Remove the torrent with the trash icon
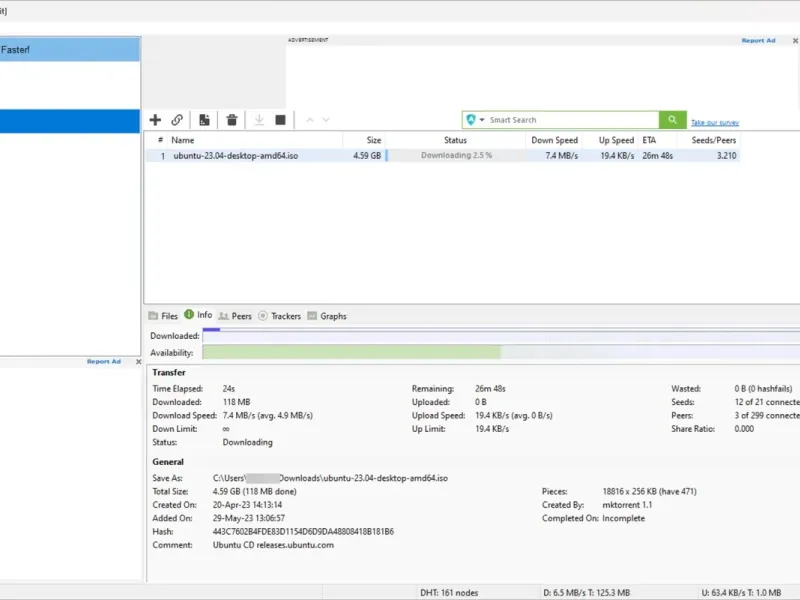Viewport: 800px width, 600px height. click(232, 120)
